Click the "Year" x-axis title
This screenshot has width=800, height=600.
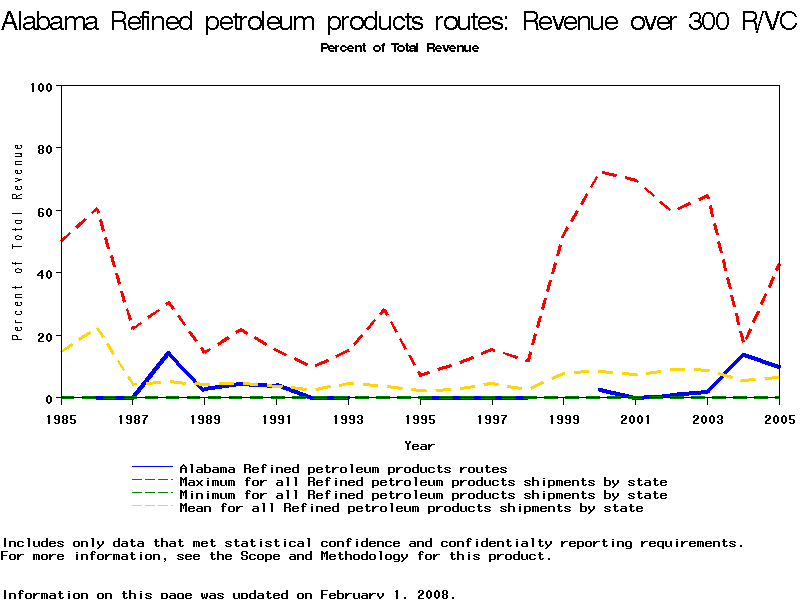[419, 445]
